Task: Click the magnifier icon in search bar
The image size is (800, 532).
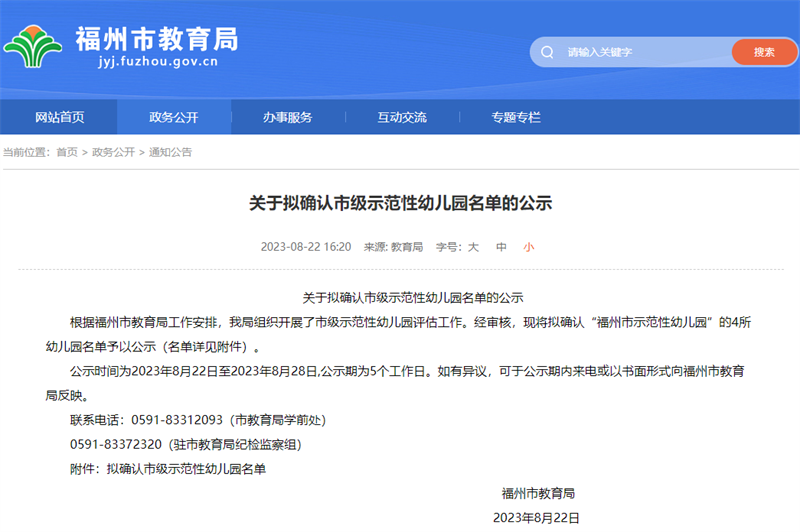Action: [547, 52]
